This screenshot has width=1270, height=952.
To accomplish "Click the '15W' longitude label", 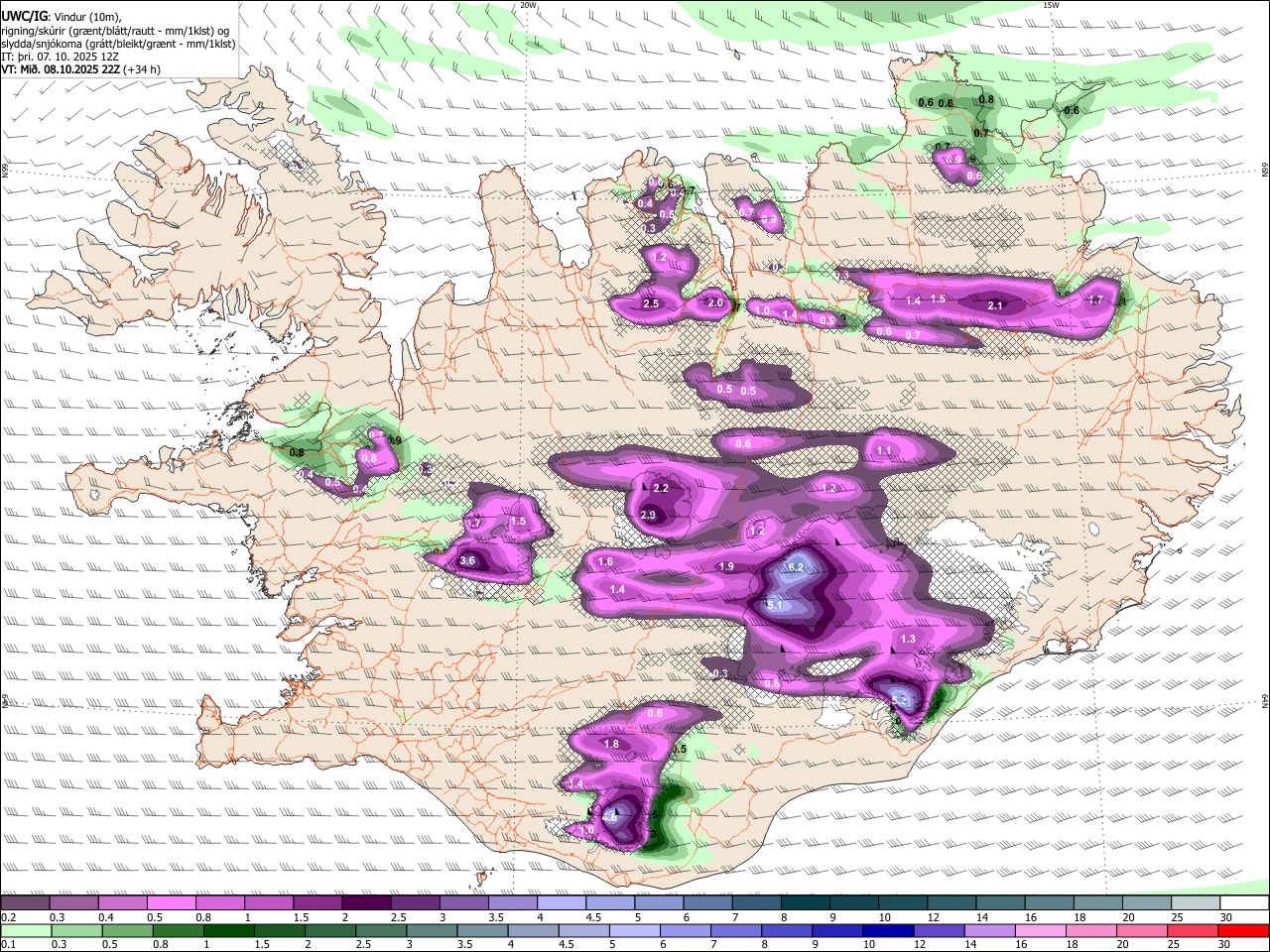I will click(1051, 5).
